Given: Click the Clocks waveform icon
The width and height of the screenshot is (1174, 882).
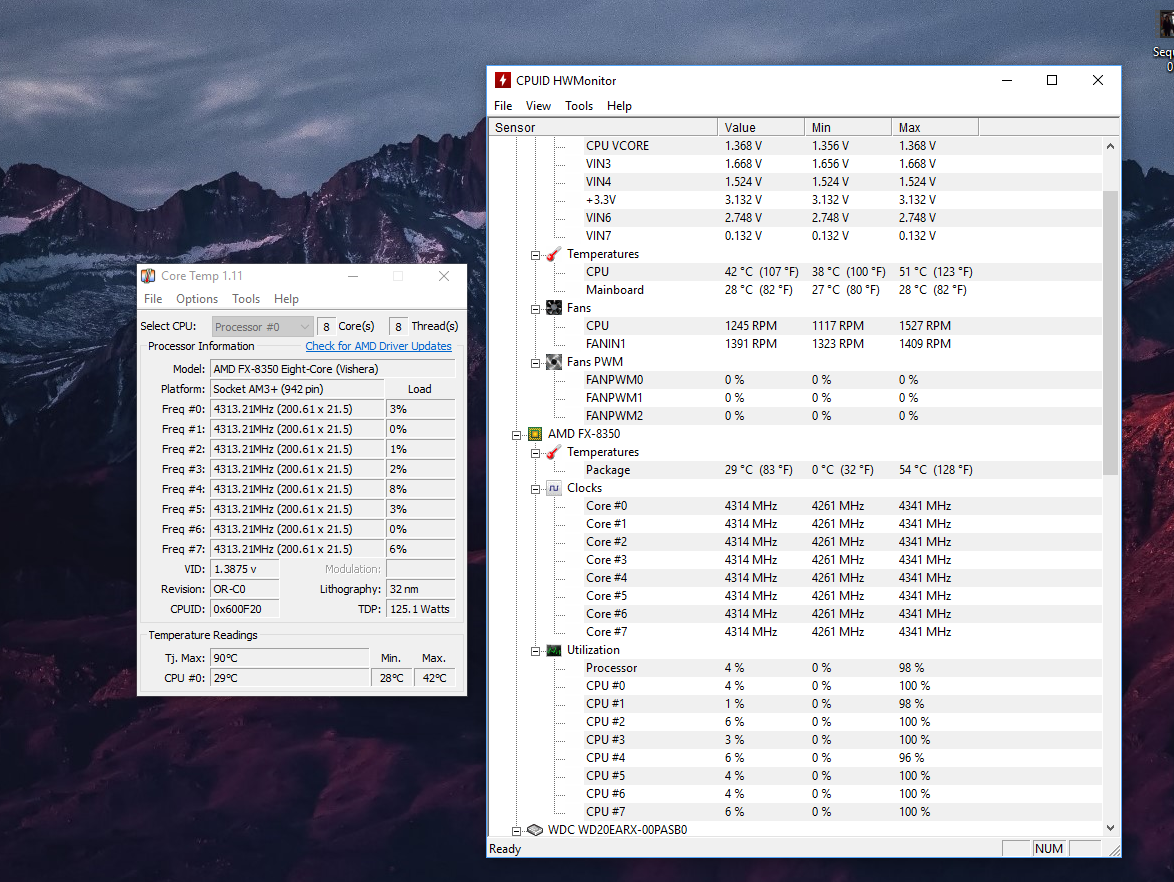Looking at the screenshot, I should (x=553, y=488).
